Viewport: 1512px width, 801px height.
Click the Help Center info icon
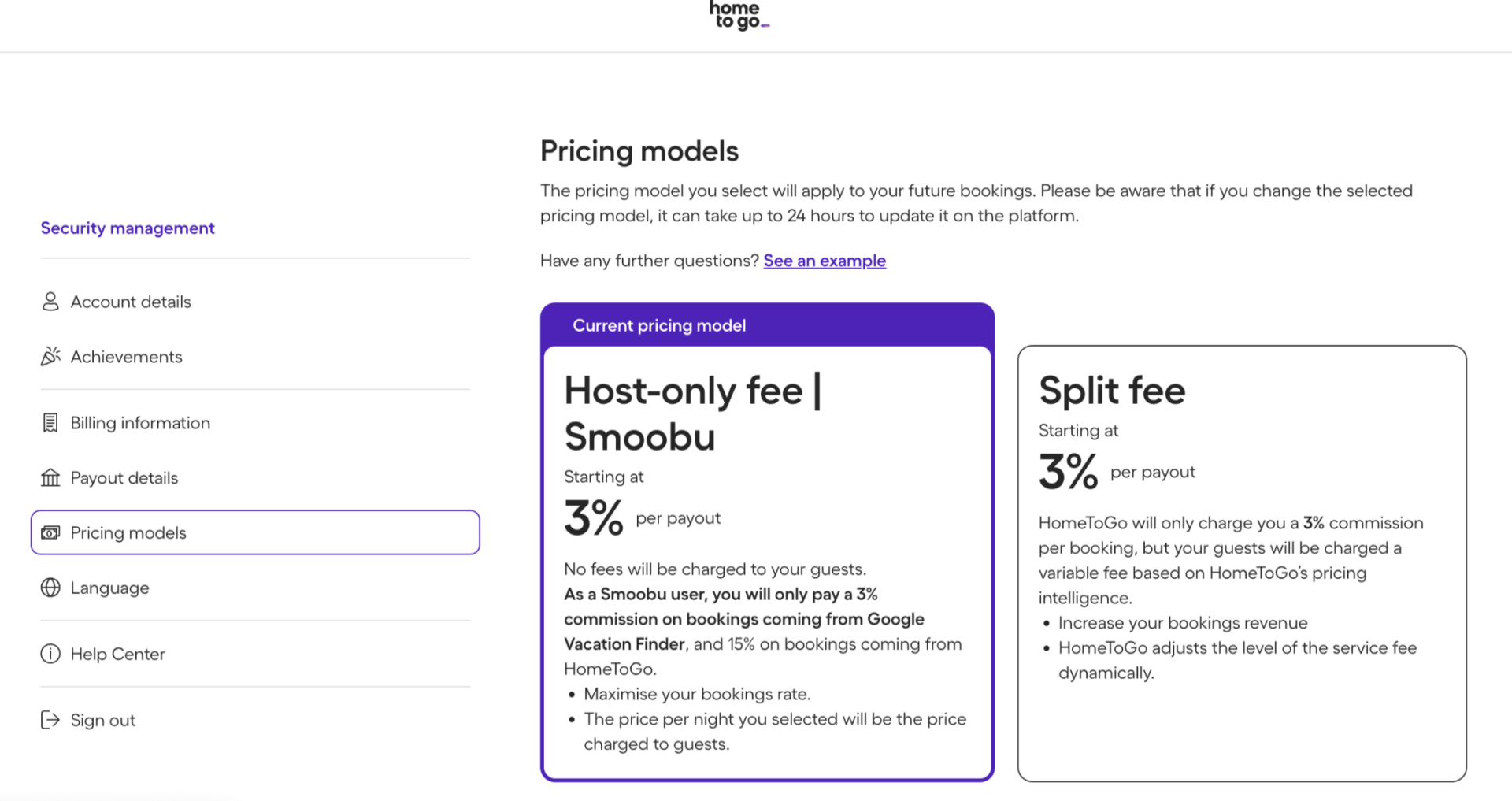pos(50,654)
